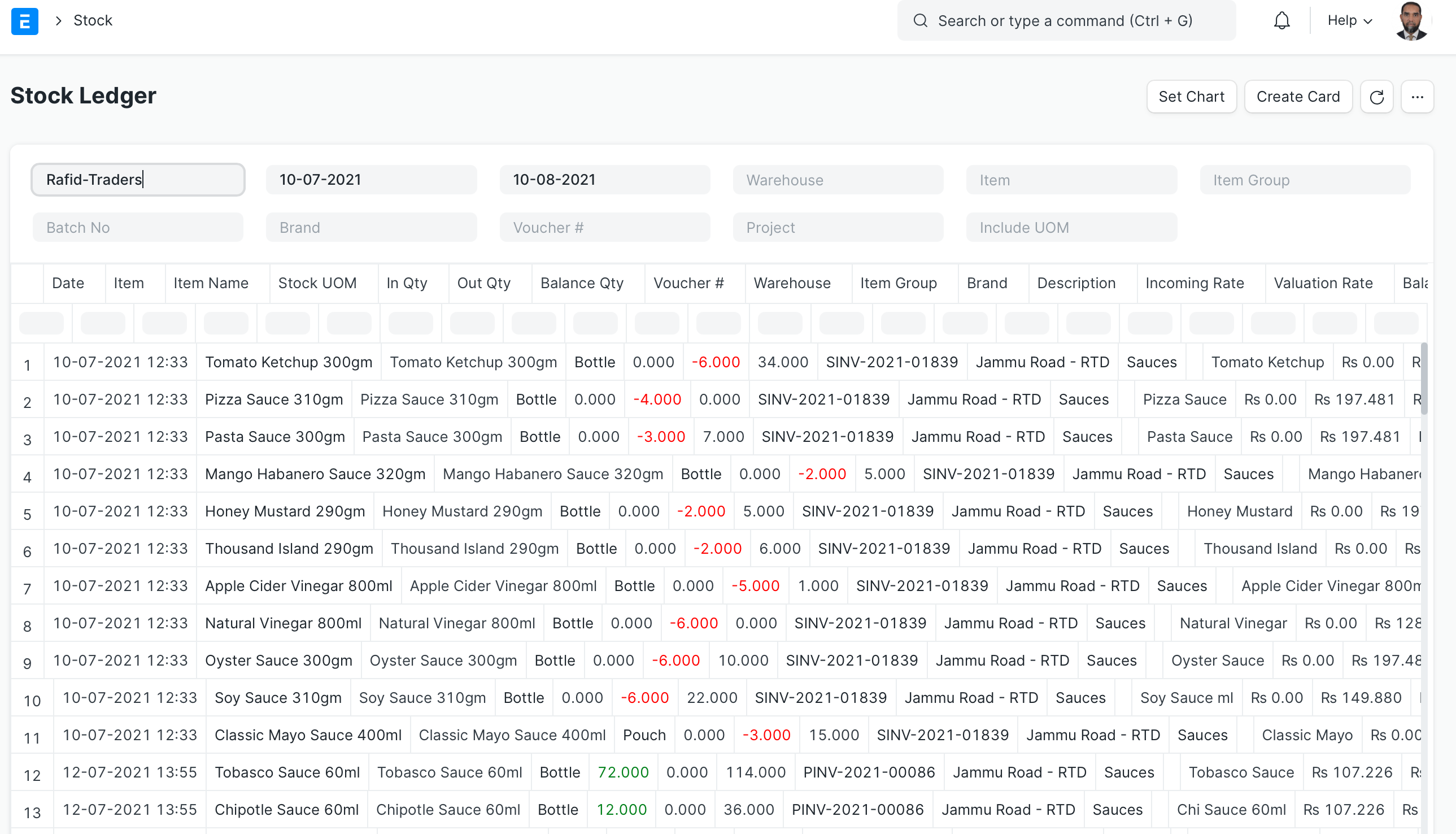Click the Batch No filter field
The height and width of the screenshot is (834, 1456).
tap(137, 227)
